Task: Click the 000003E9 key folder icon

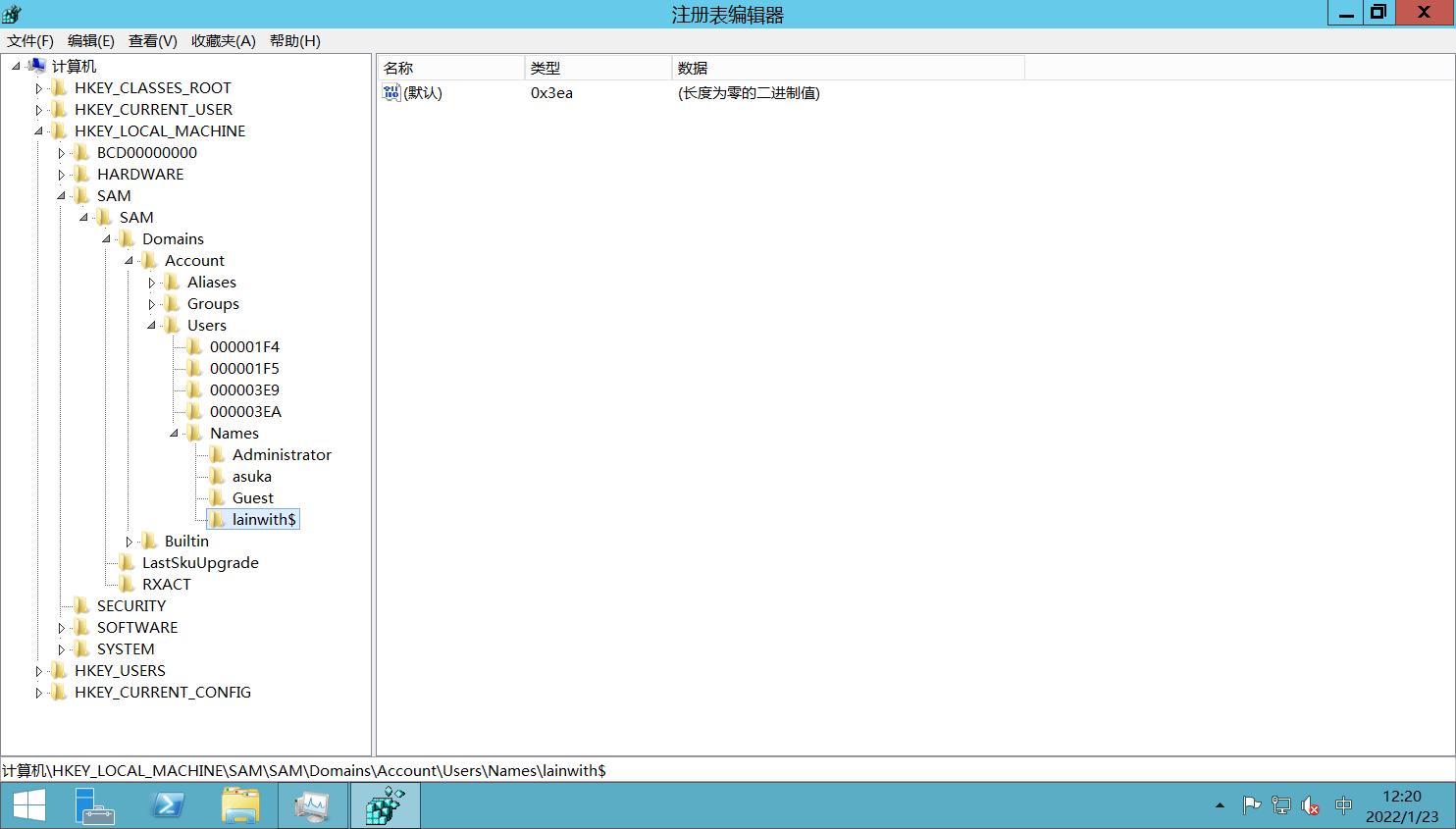Action: click(195, 389)
